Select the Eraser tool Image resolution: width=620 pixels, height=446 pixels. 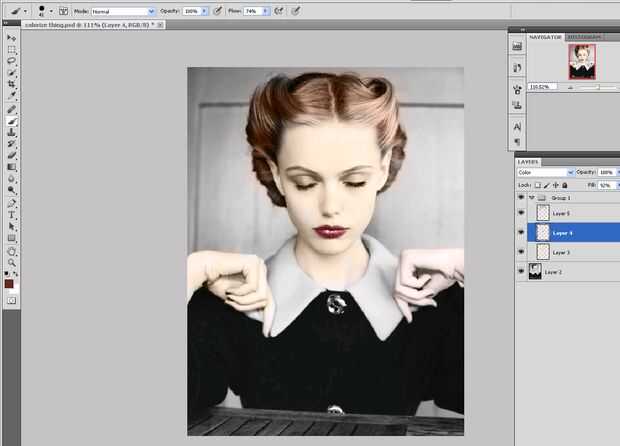(11, 155)
